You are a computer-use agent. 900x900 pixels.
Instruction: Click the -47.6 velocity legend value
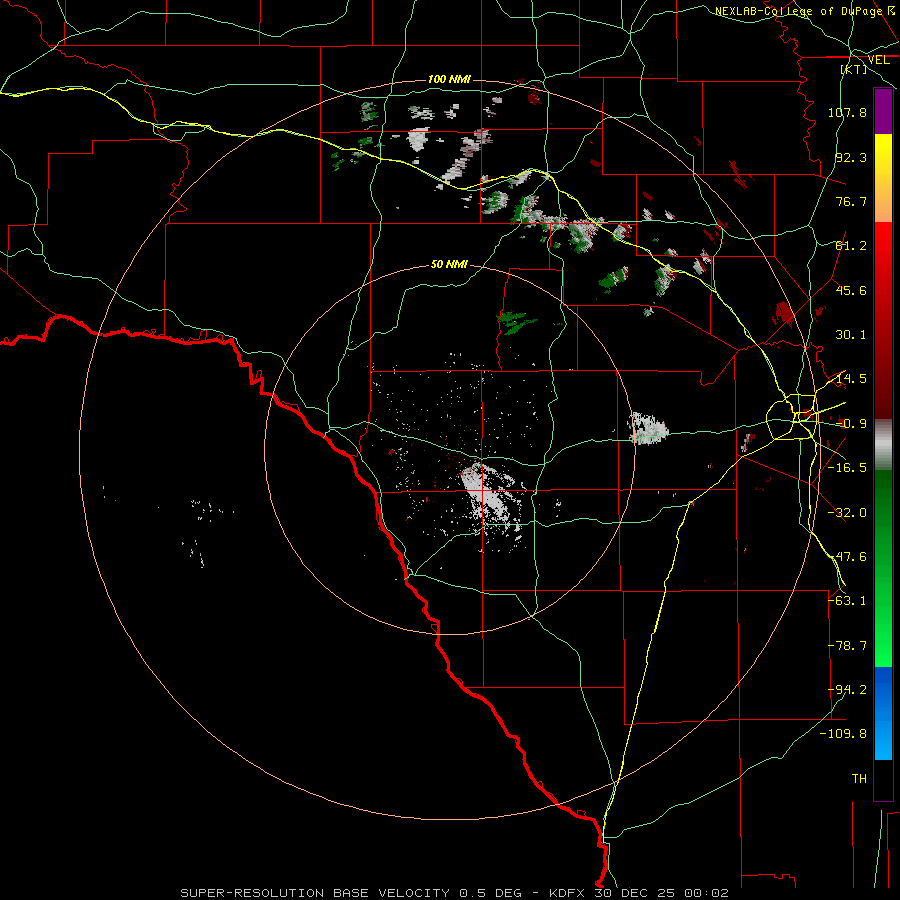point(847,557)
